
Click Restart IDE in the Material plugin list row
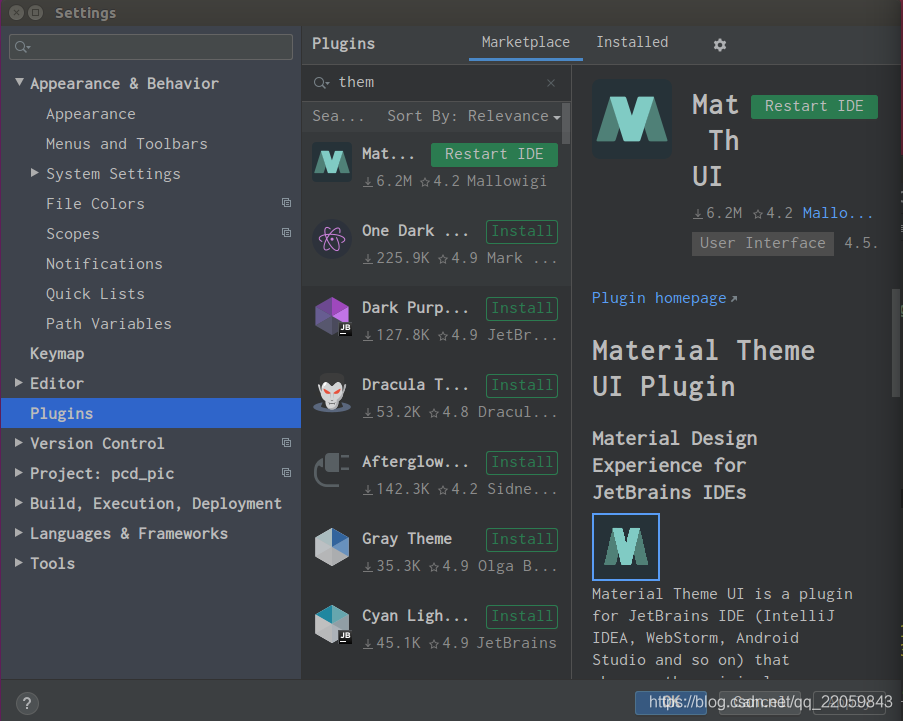pyautogui.click(x=494, y=154)
